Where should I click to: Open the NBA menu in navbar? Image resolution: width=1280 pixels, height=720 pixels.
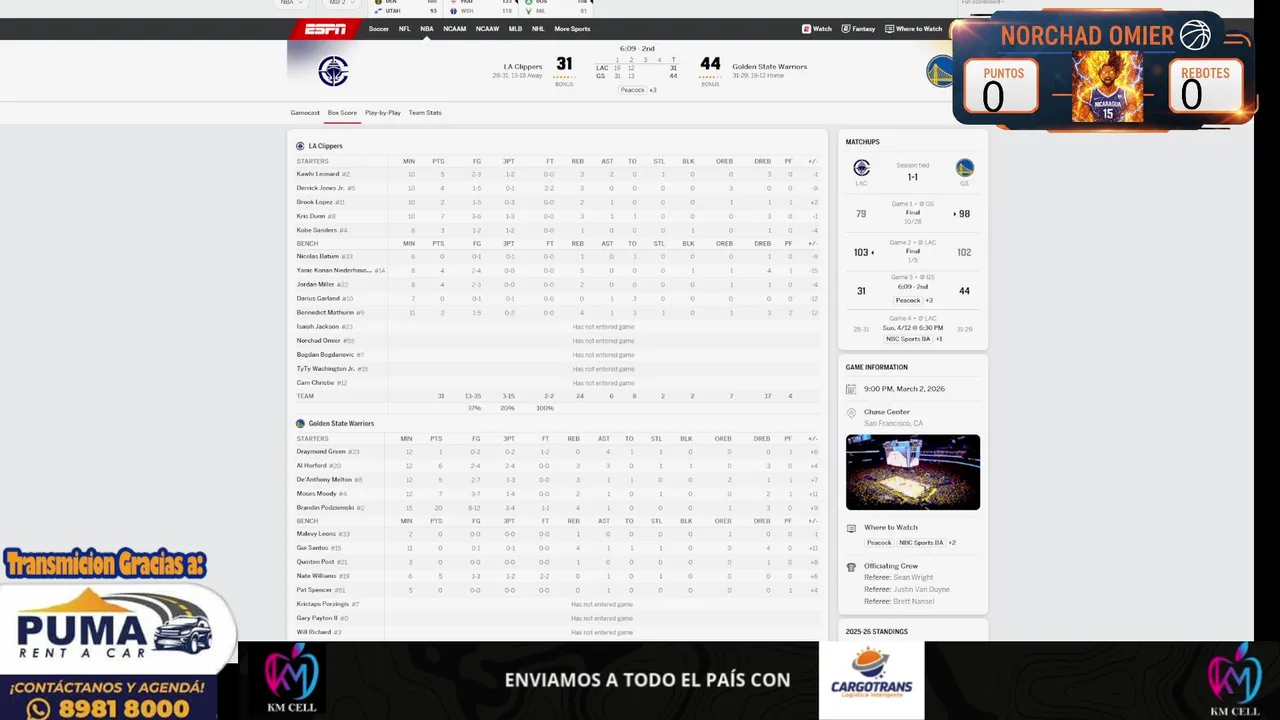coord(427,29)
